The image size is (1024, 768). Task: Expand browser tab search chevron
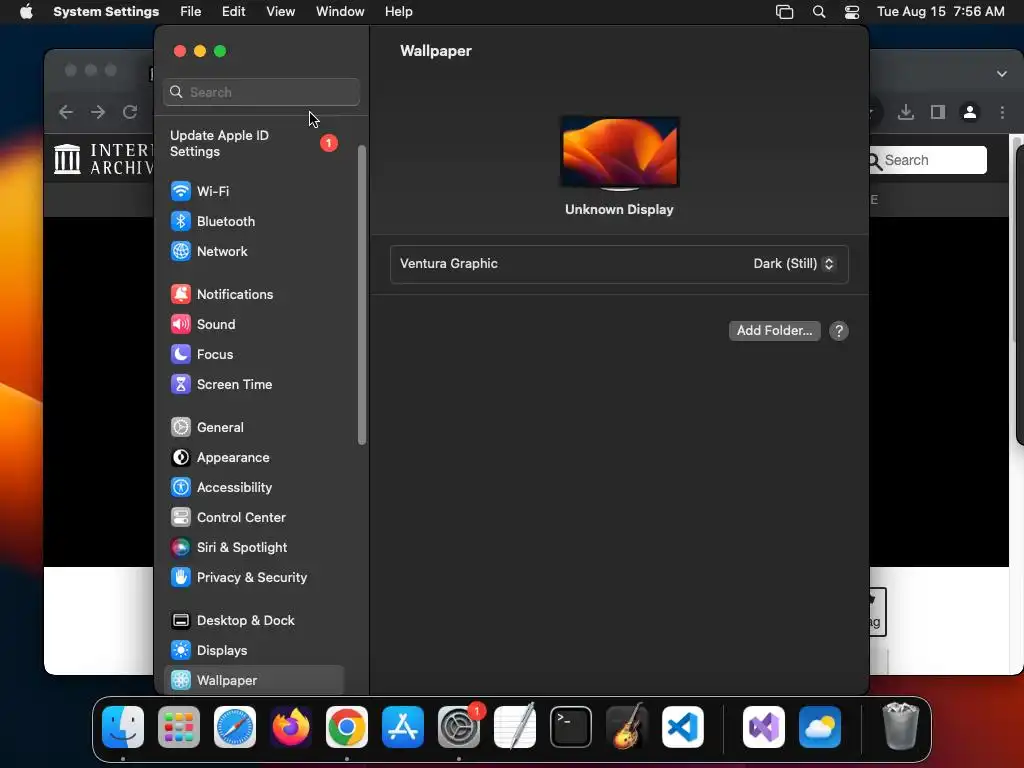click(1002, 74)
